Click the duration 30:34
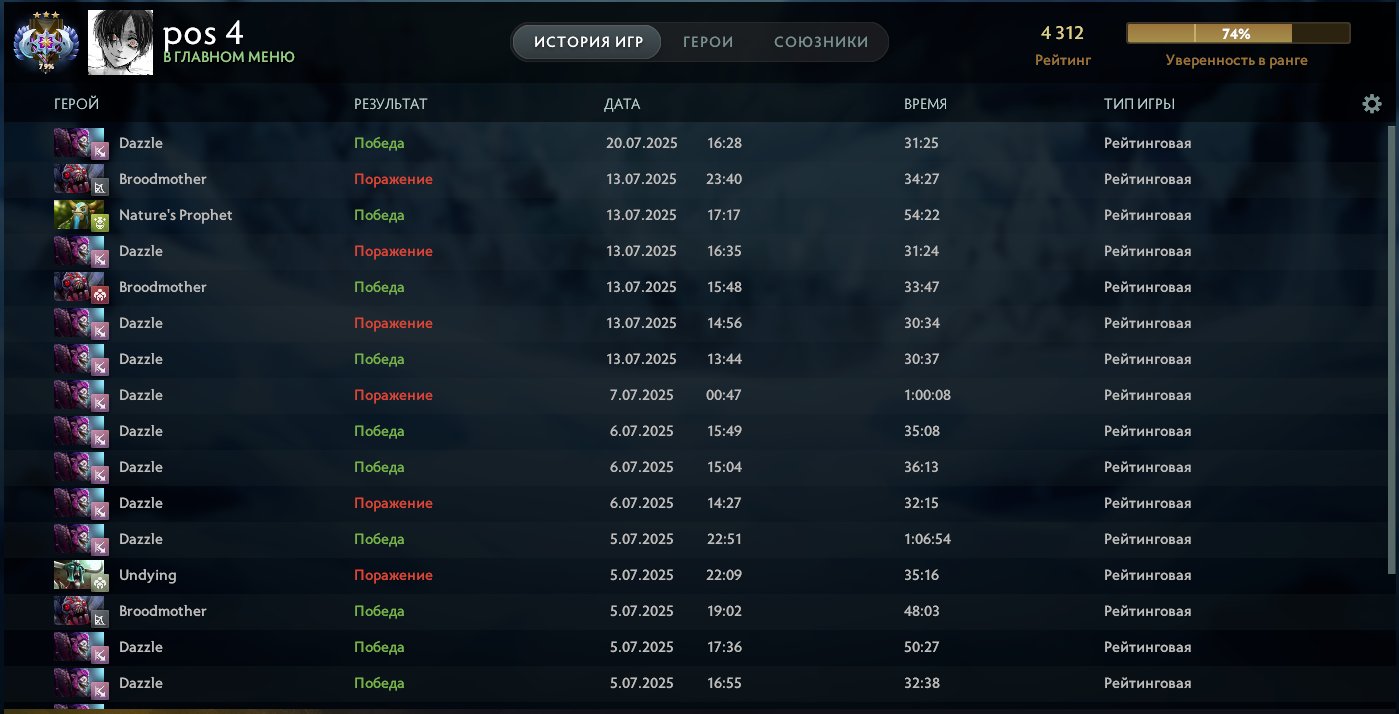 point(921,323)
